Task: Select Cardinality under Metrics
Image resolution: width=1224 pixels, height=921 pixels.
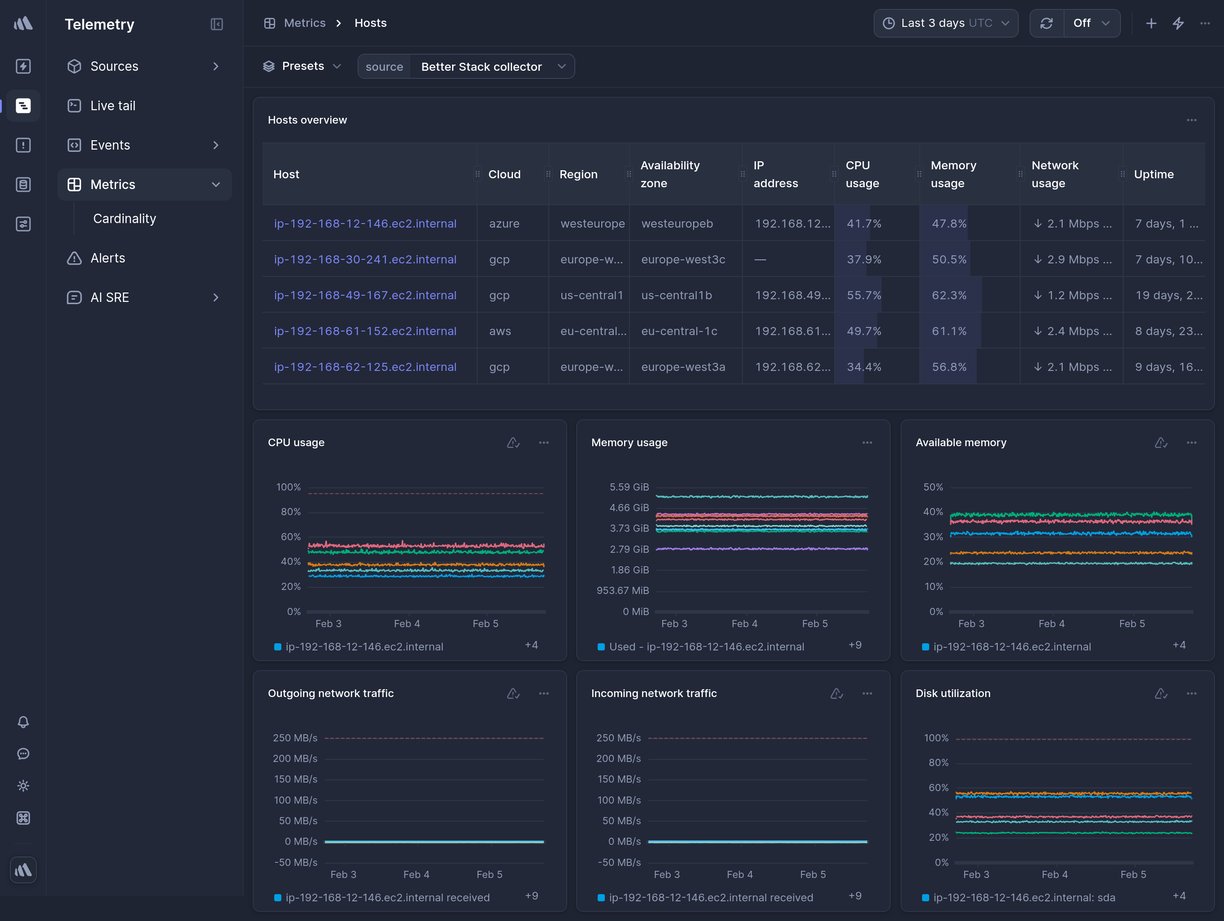Action: [x=124, y=218]
